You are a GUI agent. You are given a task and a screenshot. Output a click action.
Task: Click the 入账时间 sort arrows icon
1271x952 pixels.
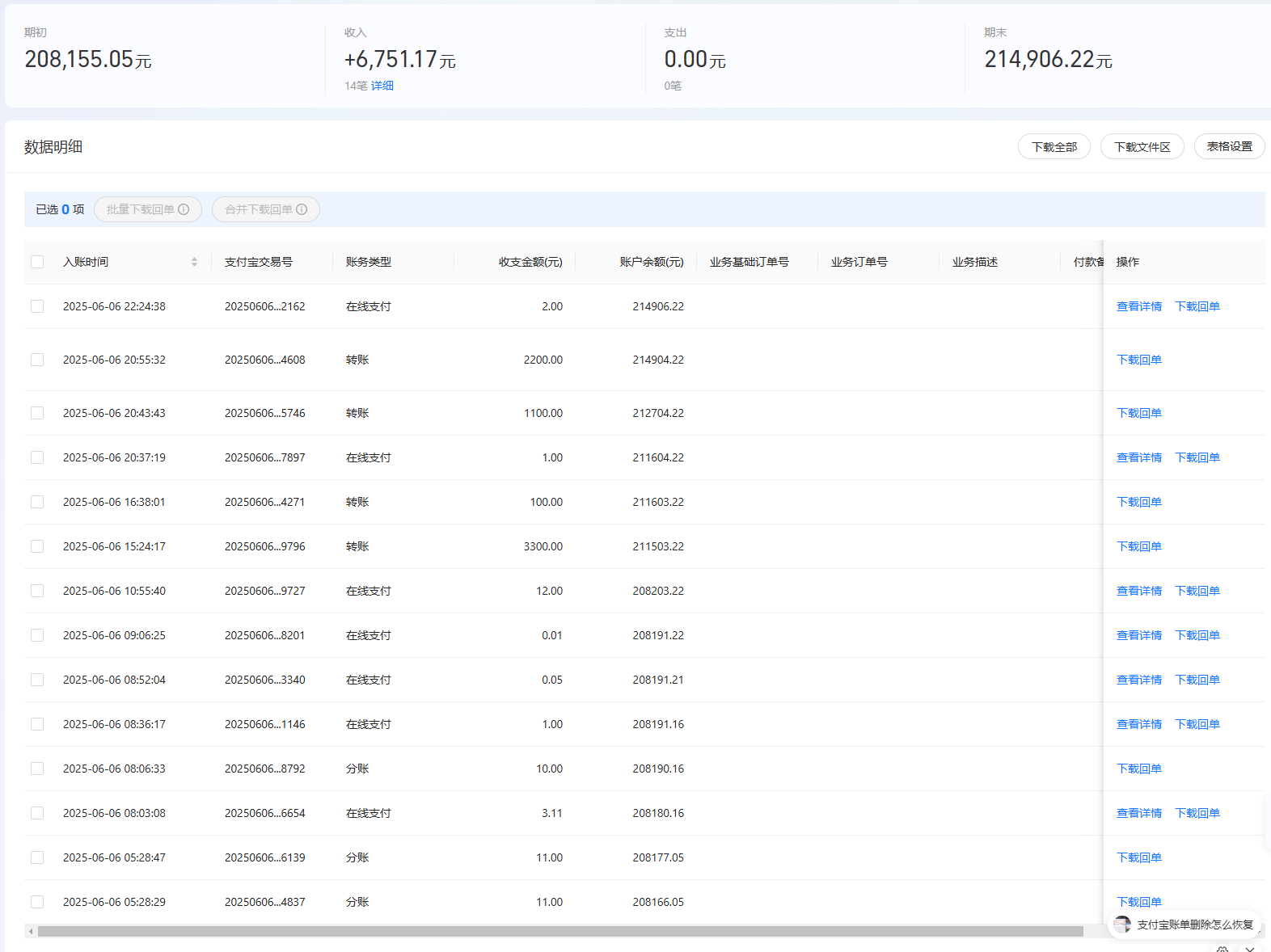(194, 262)
